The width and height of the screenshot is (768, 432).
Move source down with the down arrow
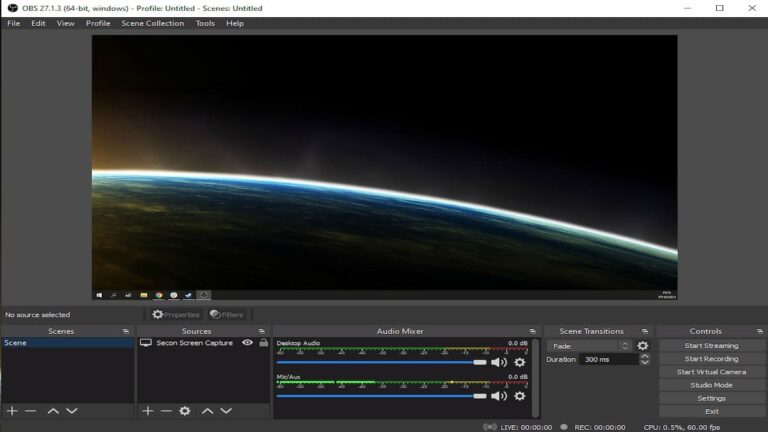pos(226,411)
